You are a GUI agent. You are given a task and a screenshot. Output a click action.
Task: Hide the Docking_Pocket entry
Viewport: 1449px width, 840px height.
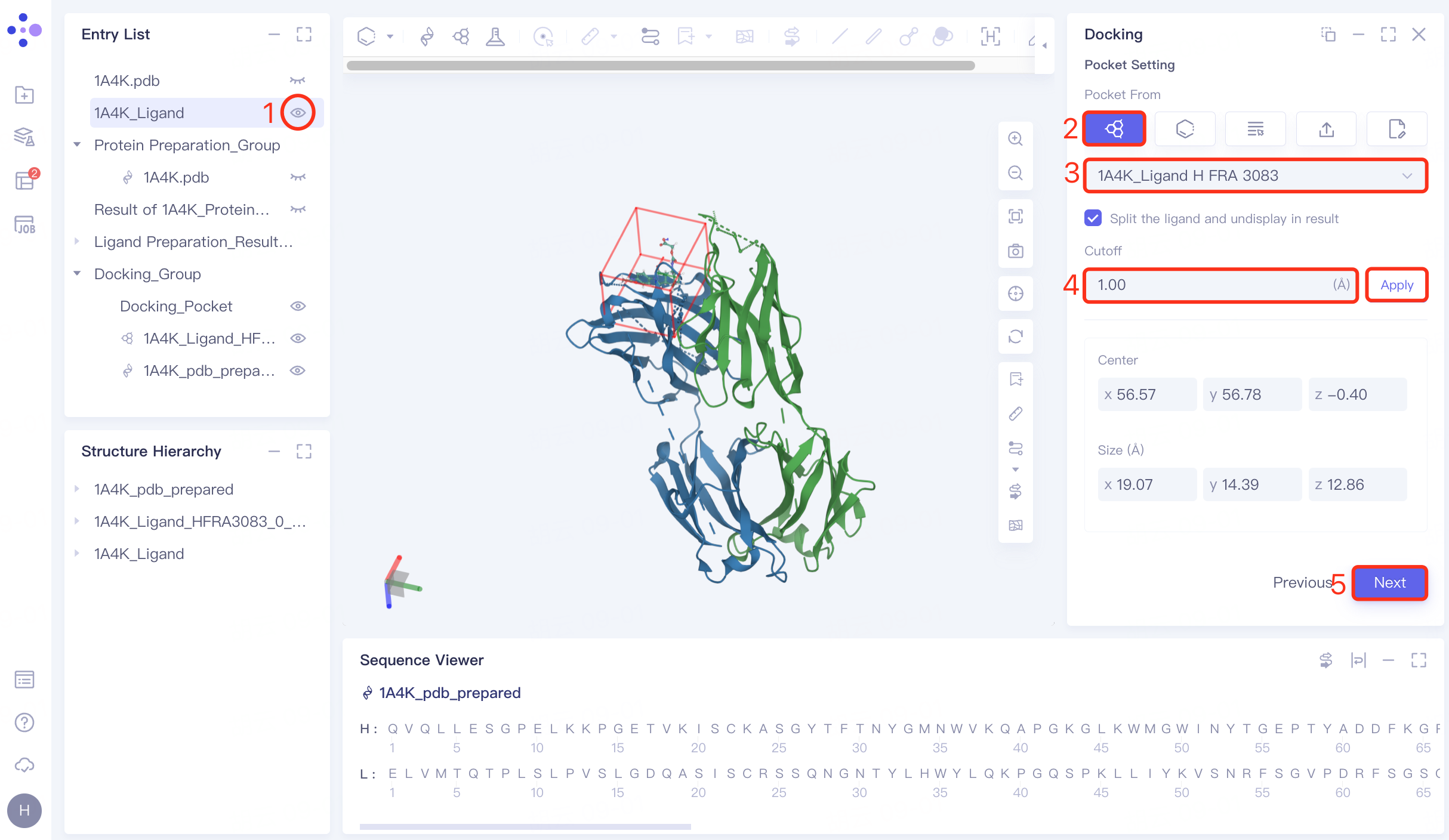coord(298,306)
